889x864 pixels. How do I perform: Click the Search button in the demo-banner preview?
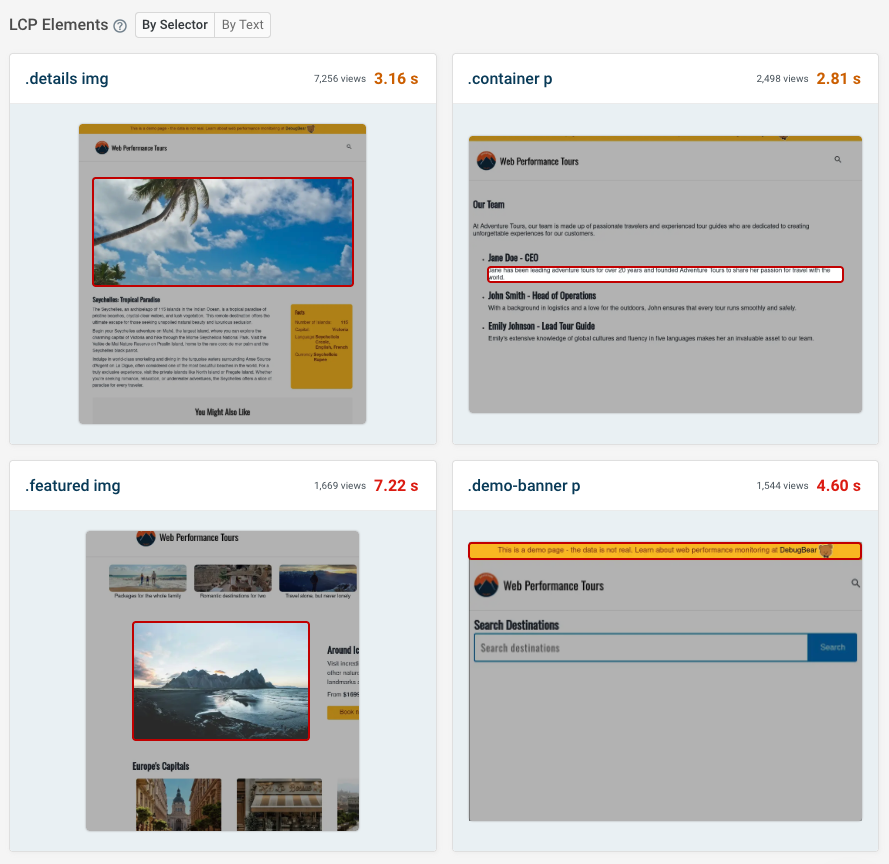[x=832, y=647]
